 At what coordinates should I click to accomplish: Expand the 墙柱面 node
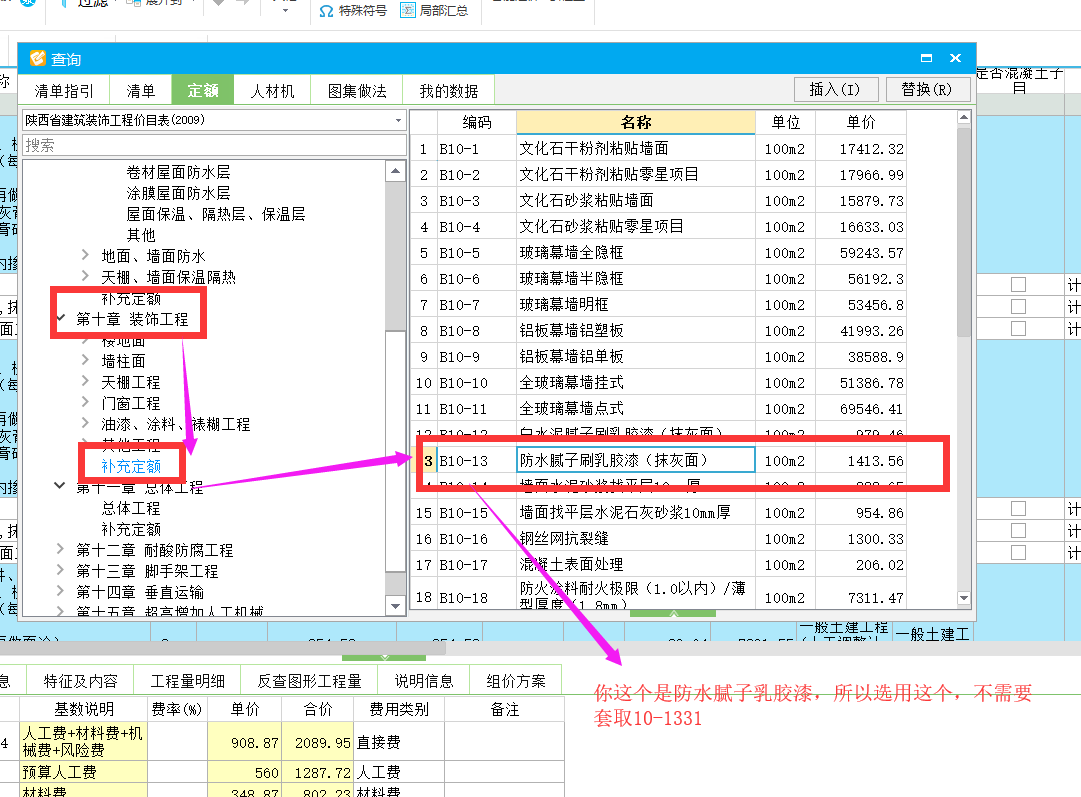pos(85,361)
